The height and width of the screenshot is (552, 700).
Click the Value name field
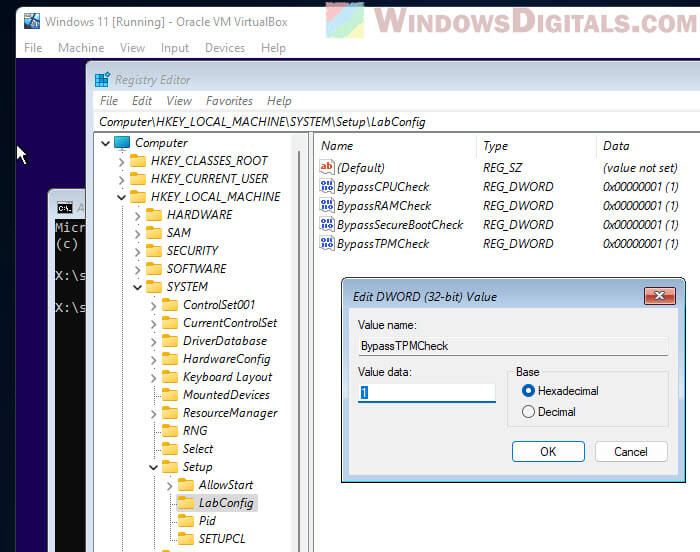(x=513, y=346)
